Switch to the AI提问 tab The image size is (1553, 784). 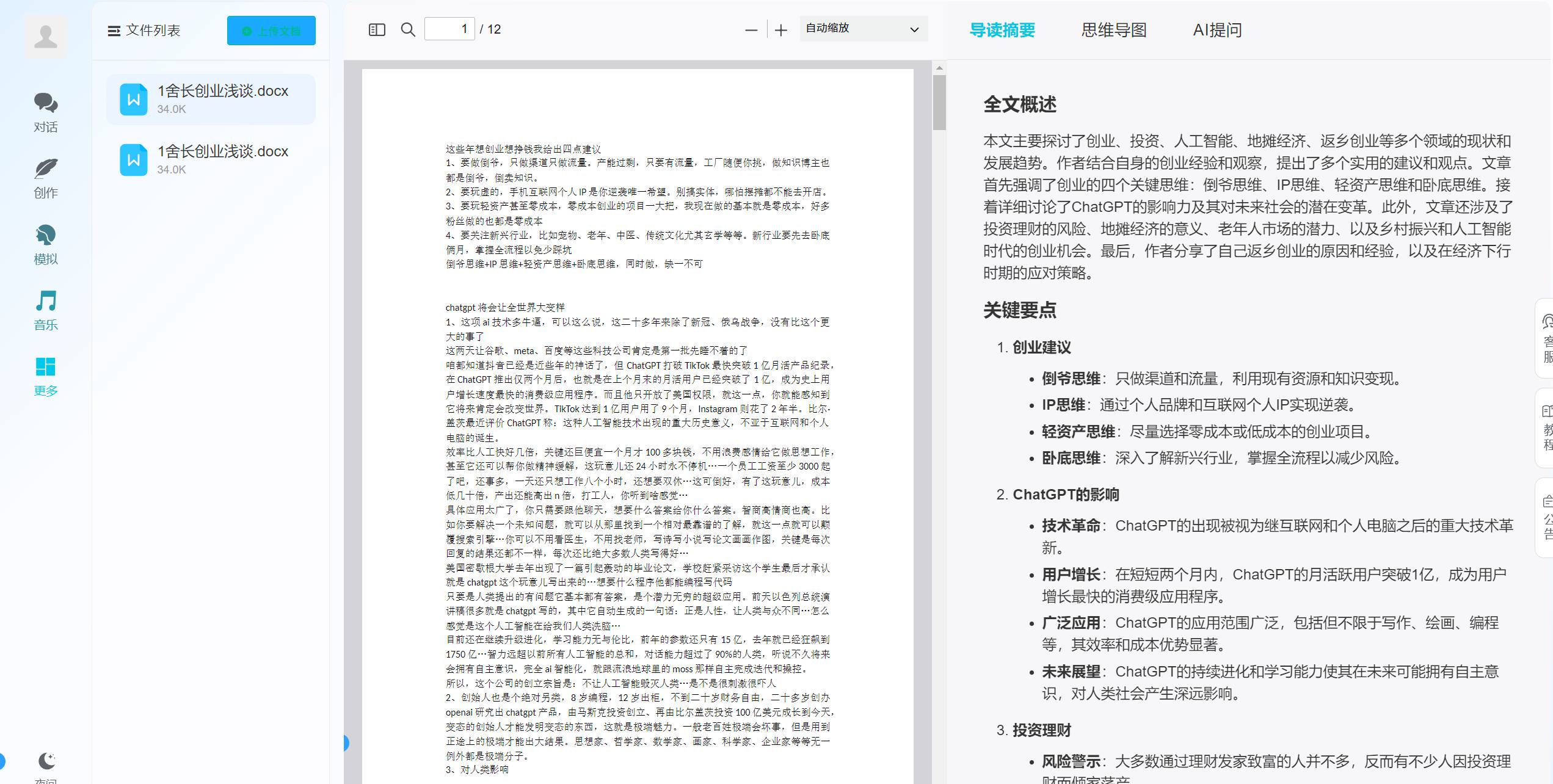tap(1217, 30)
